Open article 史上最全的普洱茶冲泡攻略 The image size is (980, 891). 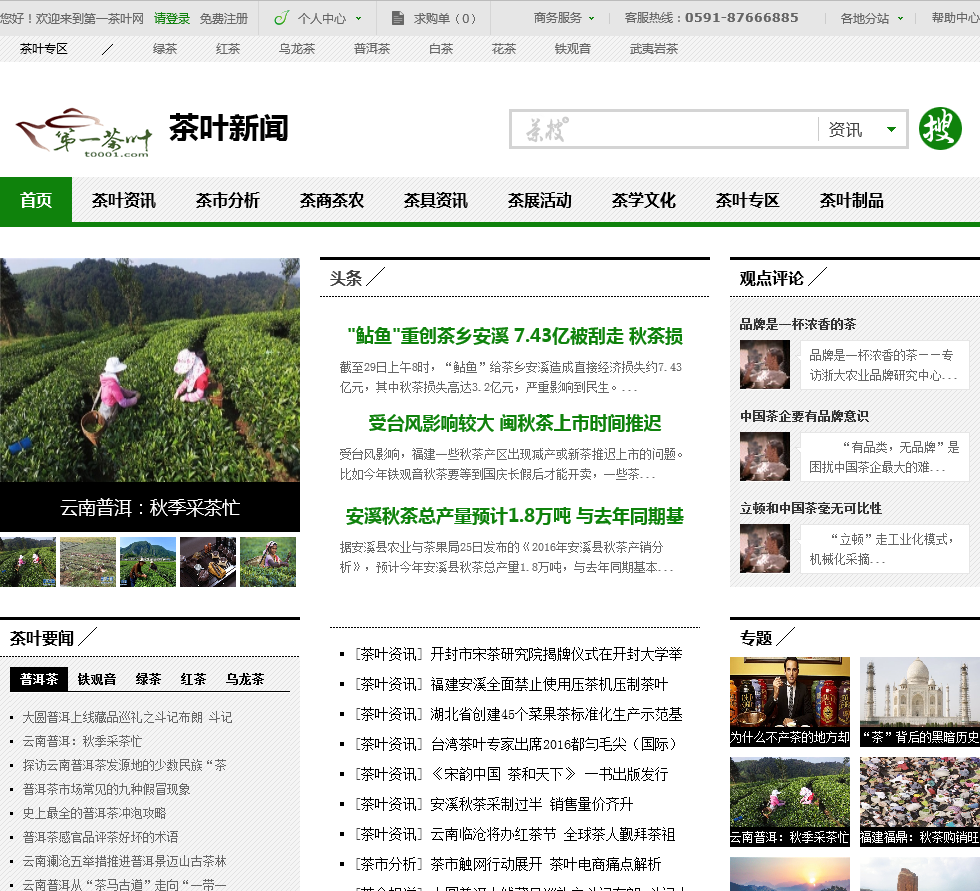pyautogui.click(x=94, y=813)
